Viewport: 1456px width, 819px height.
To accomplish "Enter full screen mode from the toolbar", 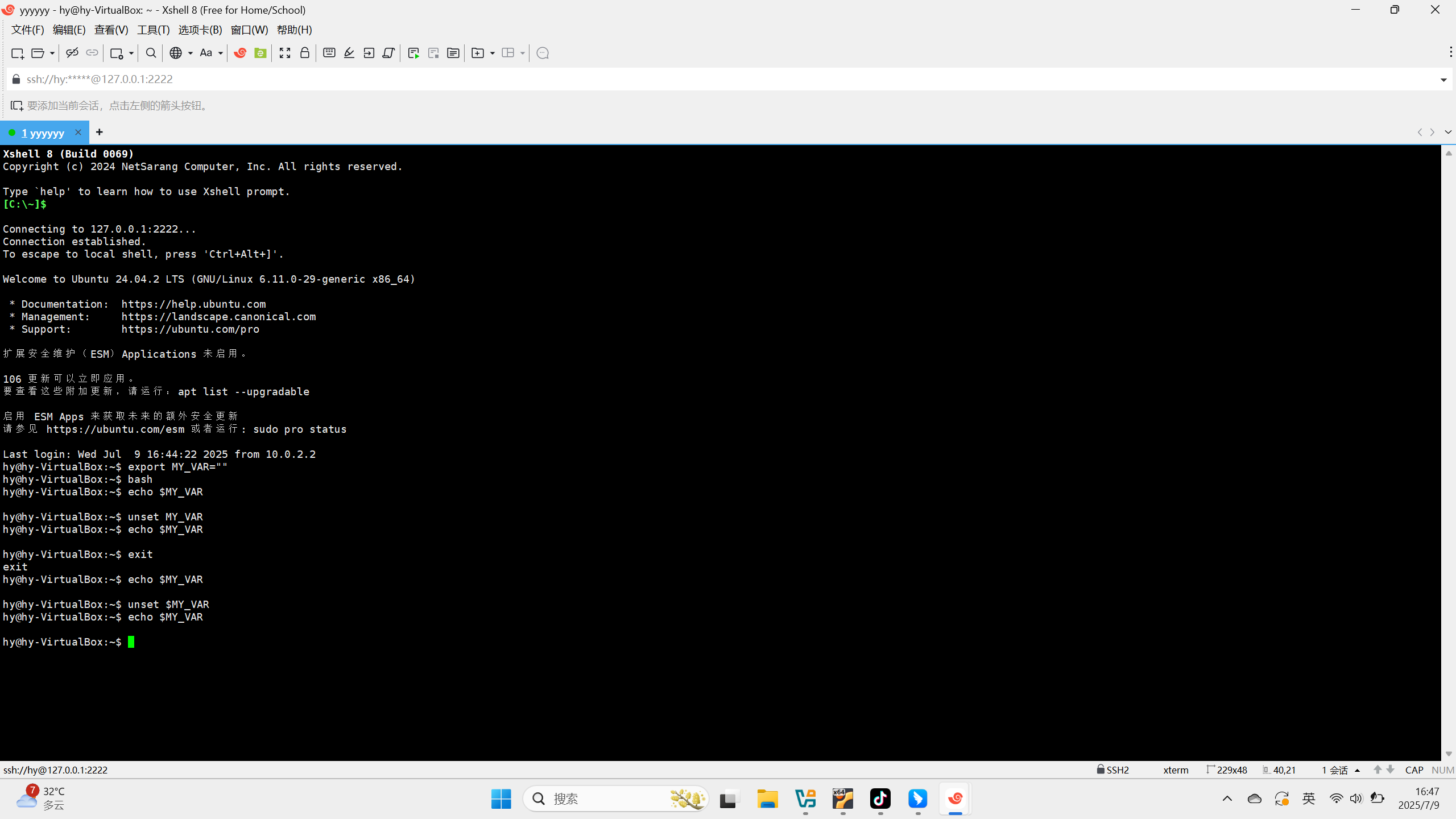I will point(285,53).
